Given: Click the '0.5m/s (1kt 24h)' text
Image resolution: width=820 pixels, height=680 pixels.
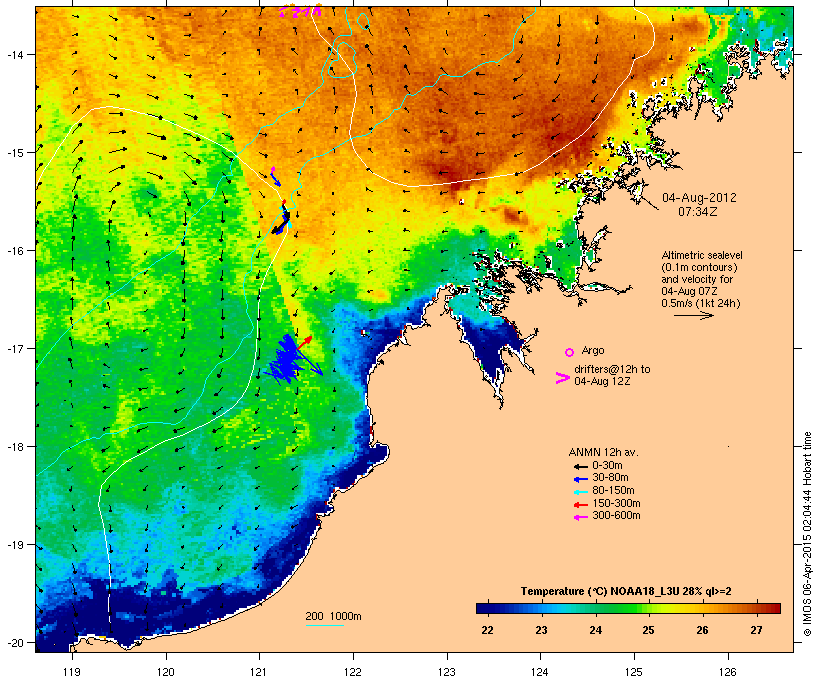Looking at the screenshot, I should pyautogui.click(x=701, y=303).
